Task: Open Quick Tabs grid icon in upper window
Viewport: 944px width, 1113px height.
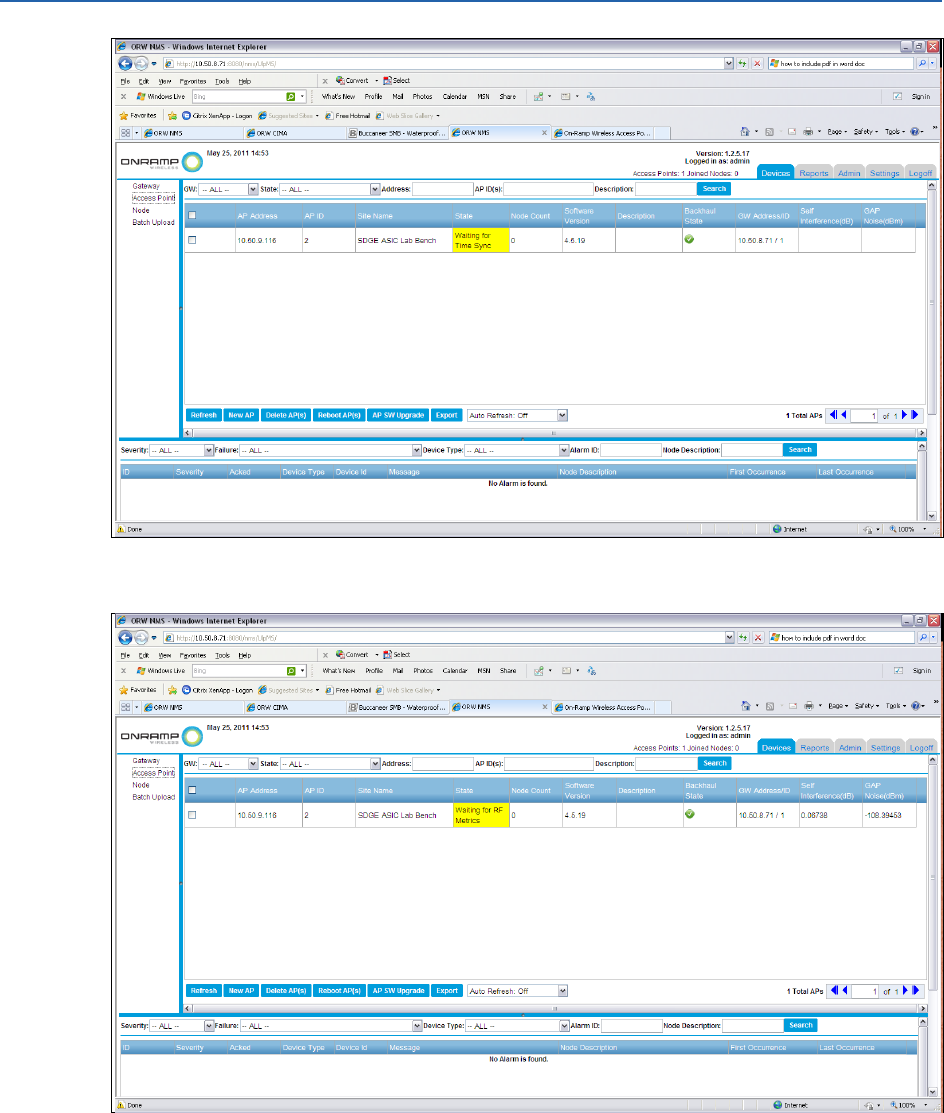Action: click(126, 133)
